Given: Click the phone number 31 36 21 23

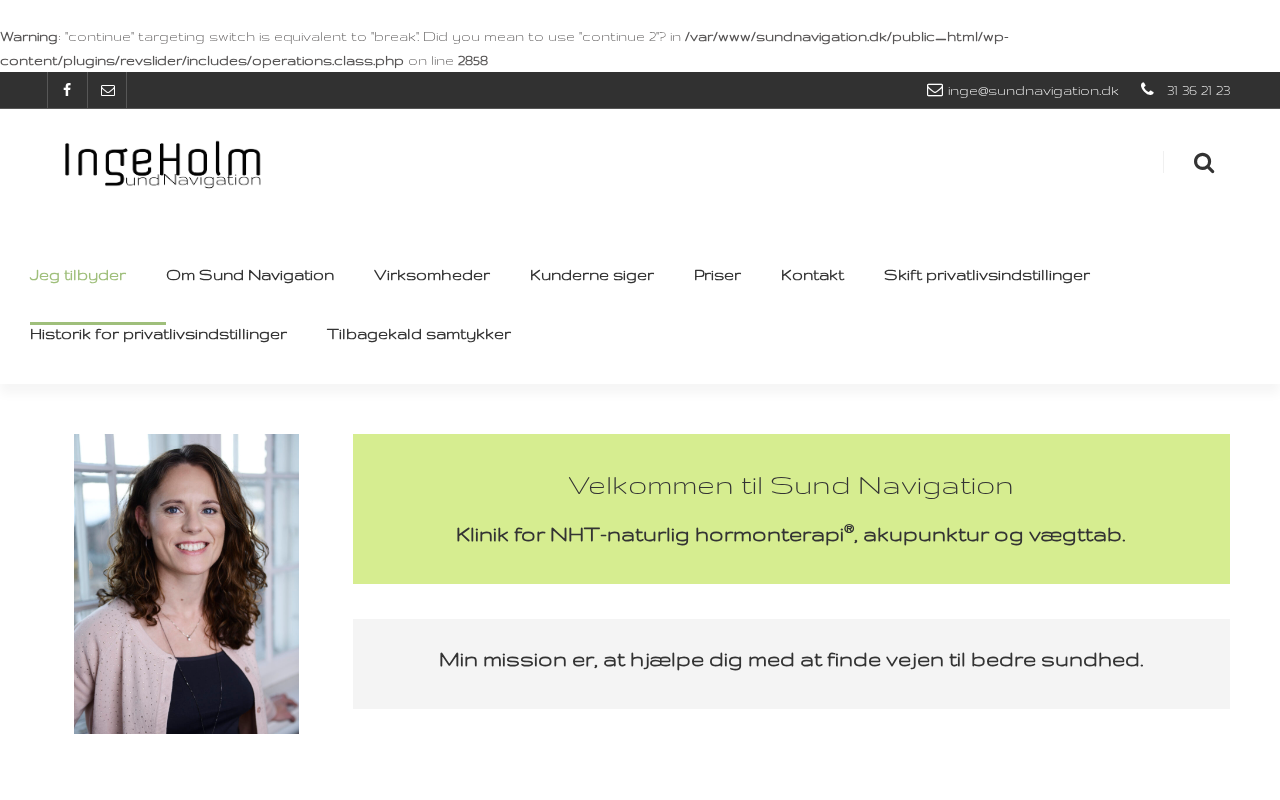Looking at the screenshot, I should tap(1198, 91).
